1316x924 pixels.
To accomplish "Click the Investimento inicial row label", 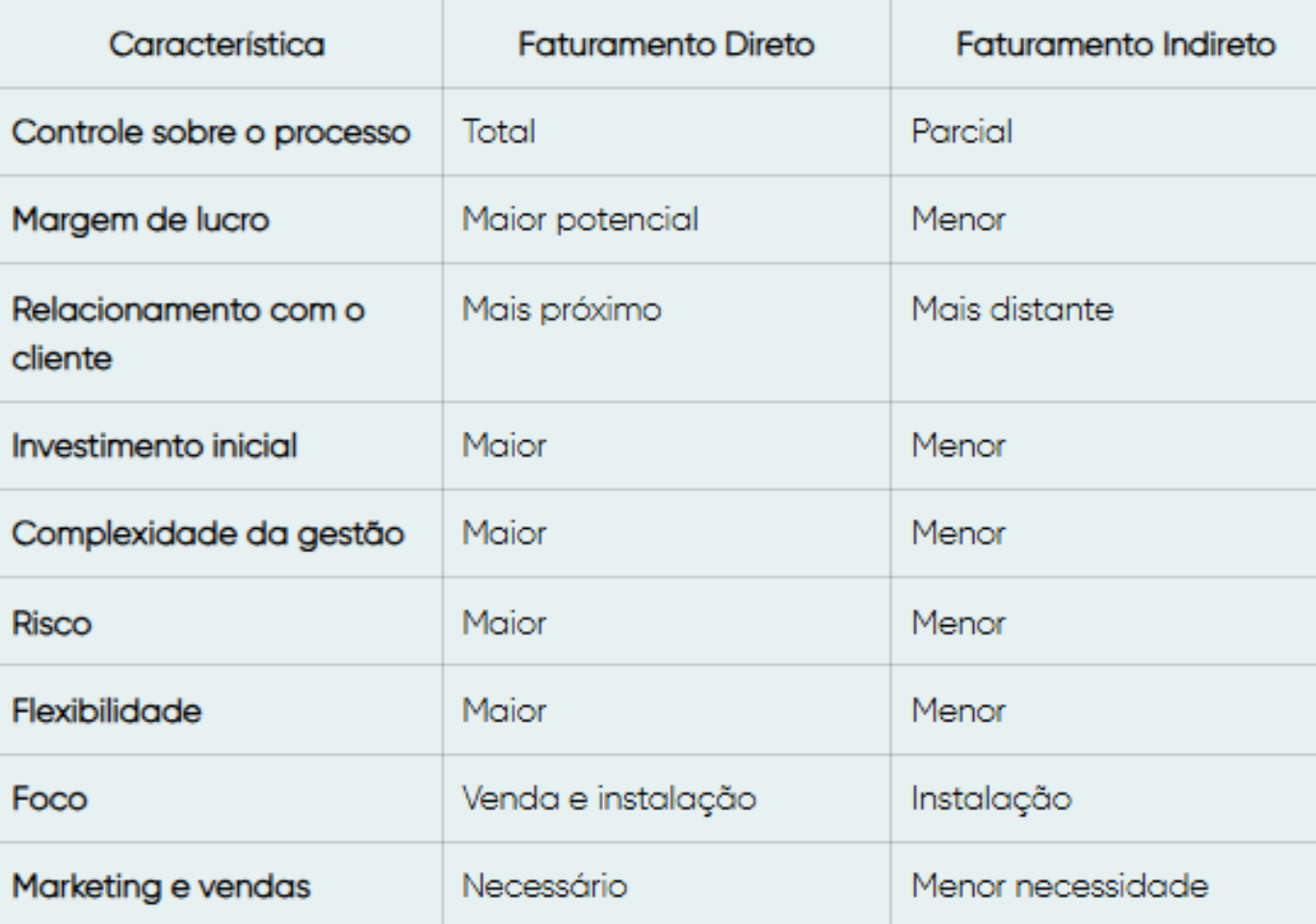I will (154, 446).
